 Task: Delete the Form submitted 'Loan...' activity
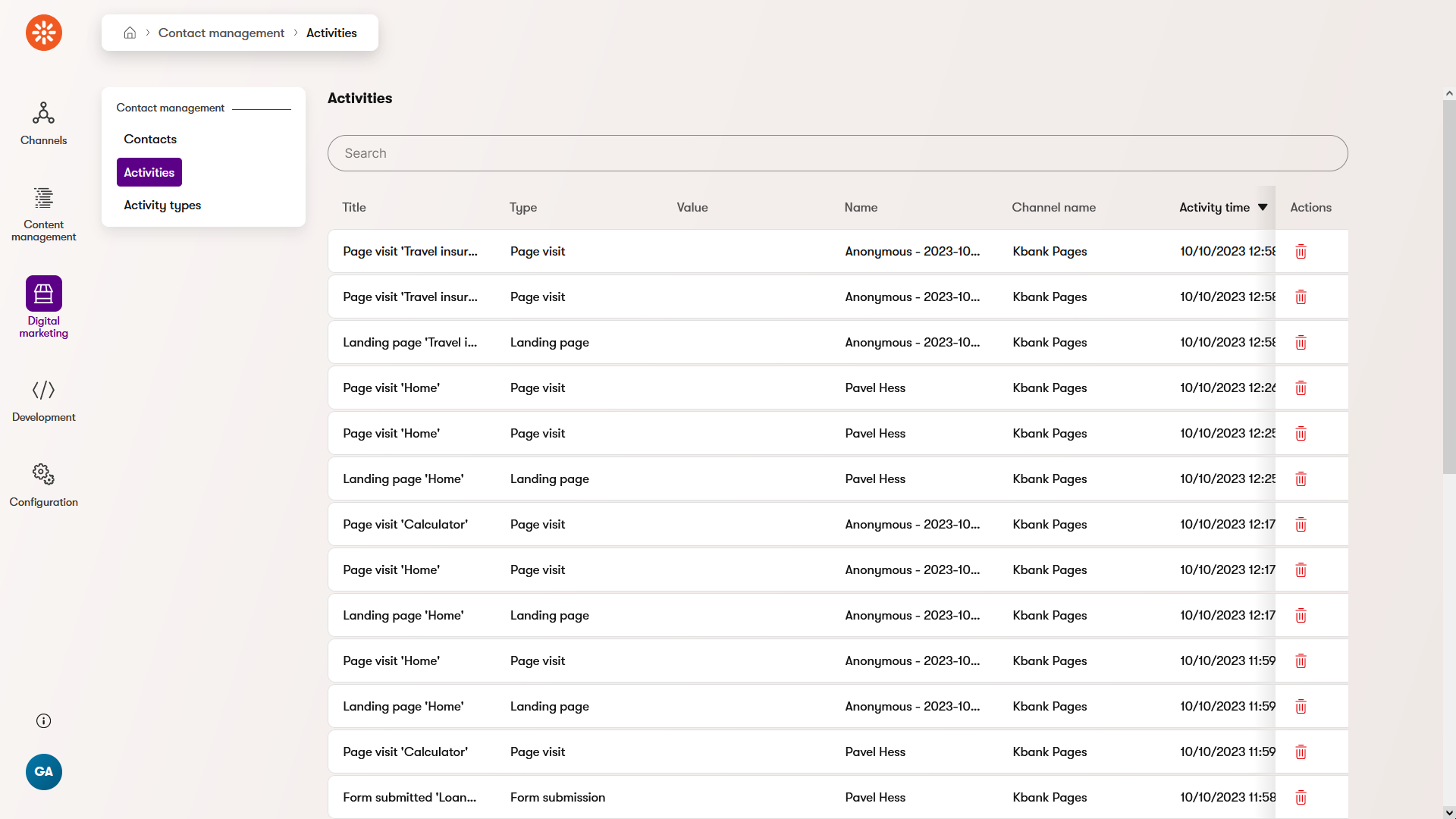(1301, 797)
